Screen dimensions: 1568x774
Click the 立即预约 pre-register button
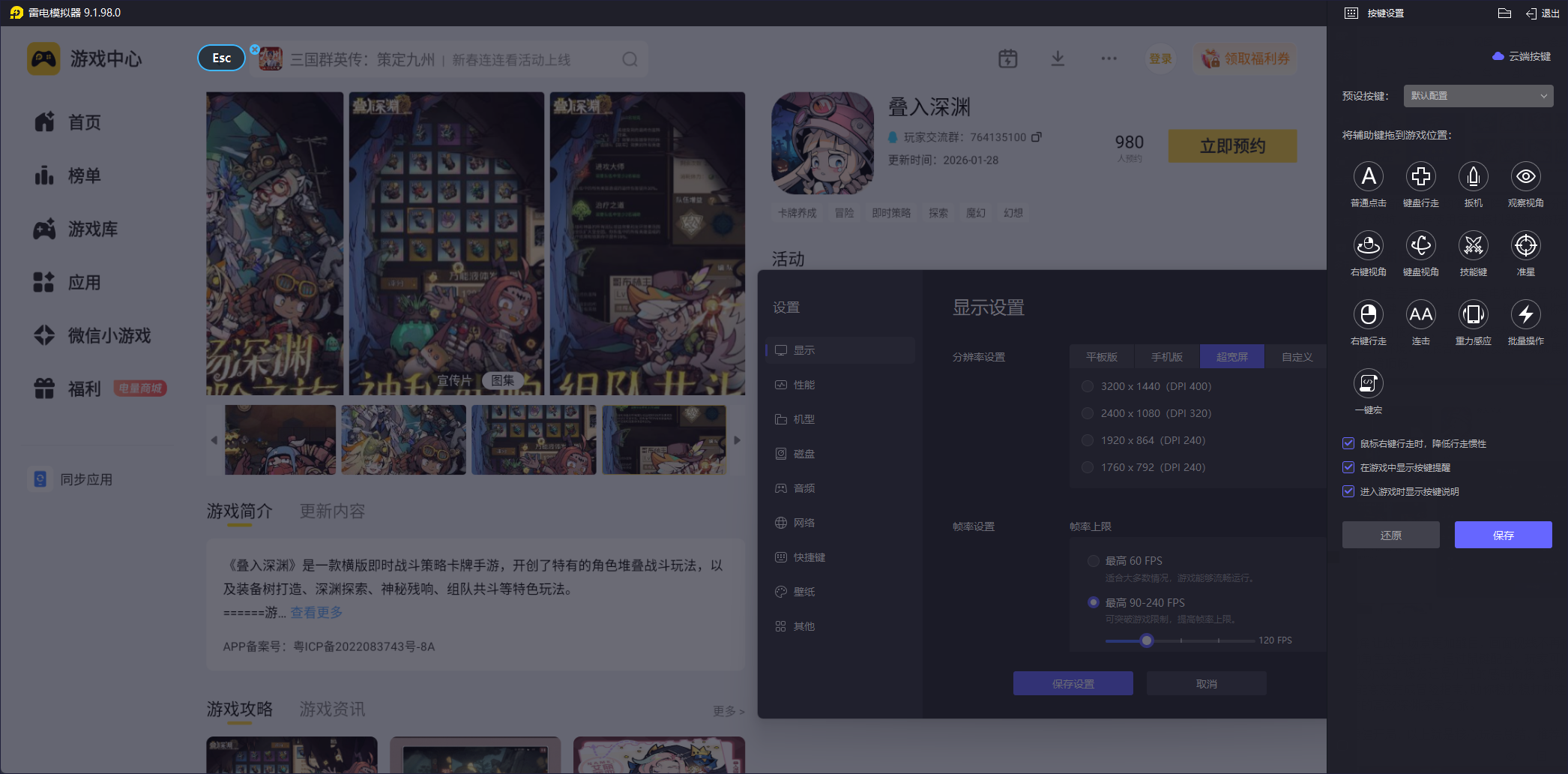(x=1233, y=146)
